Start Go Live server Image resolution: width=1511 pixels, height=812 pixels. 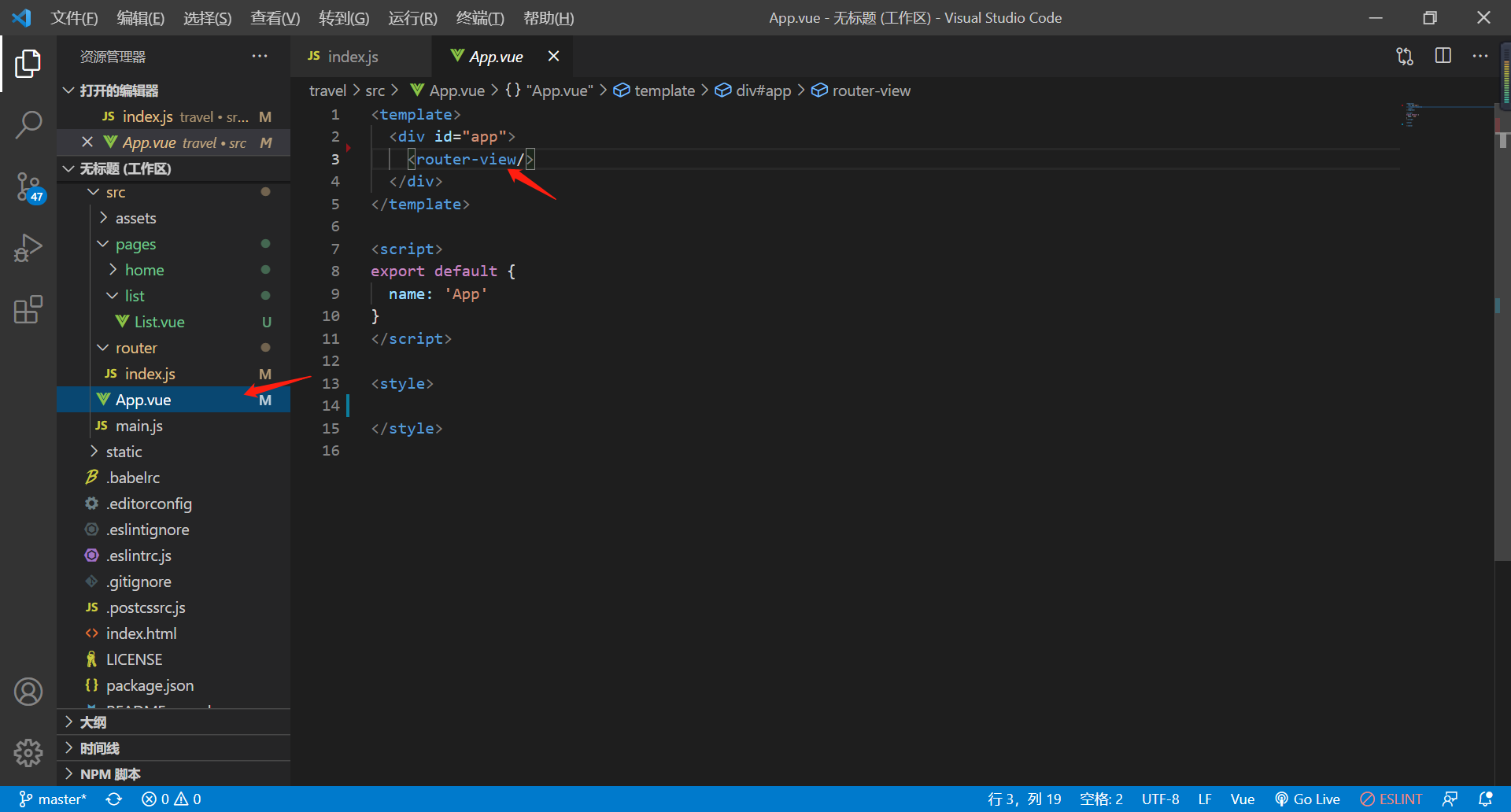pos(1307,799)
